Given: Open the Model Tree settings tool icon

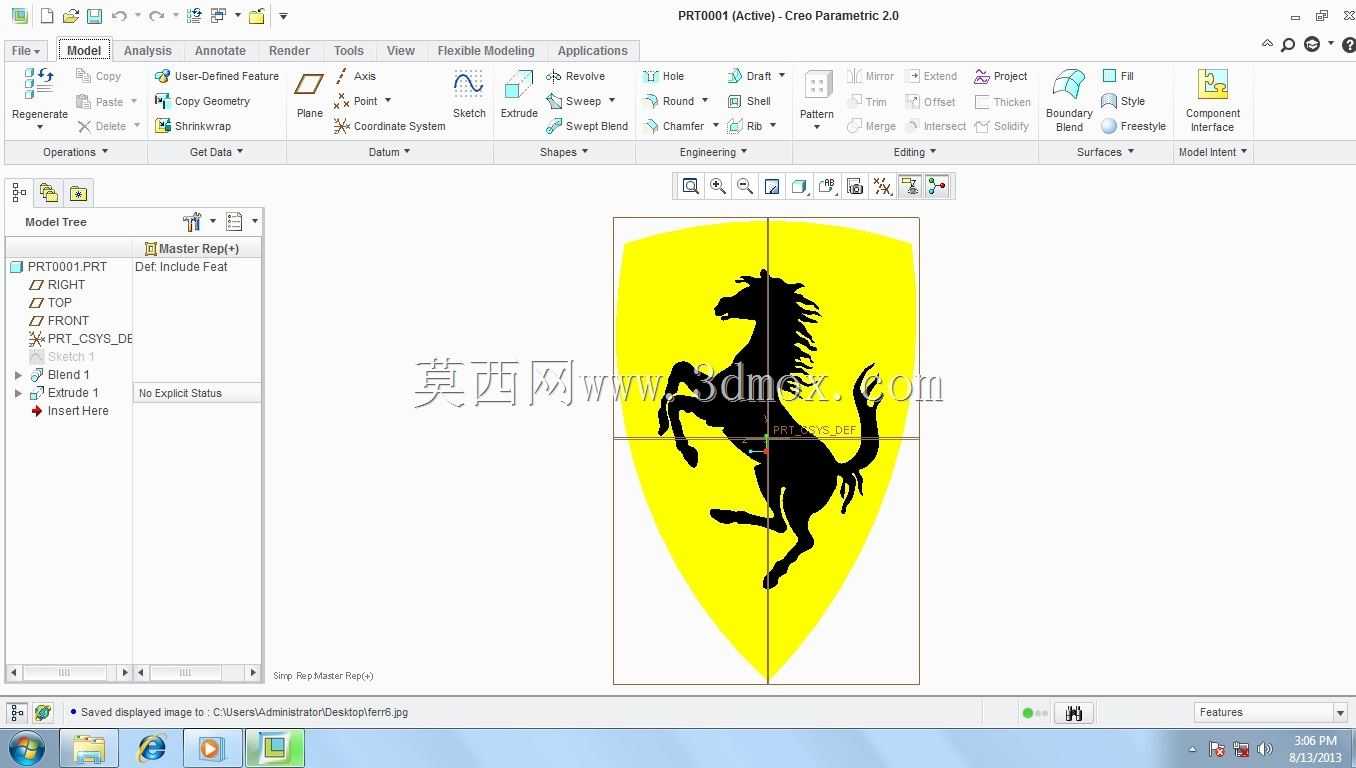Looking at the screenshot, I should [192, 222].
